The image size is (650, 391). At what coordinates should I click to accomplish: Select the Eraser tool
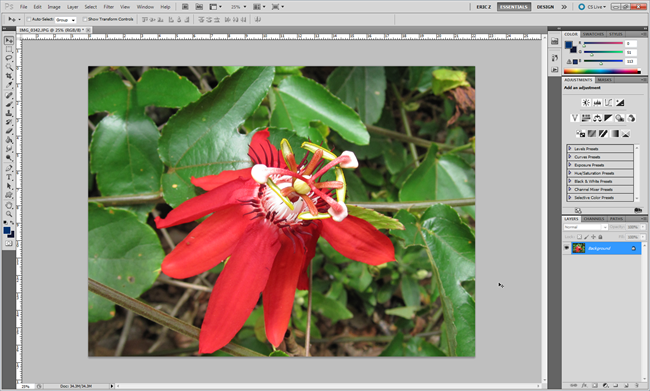9,131
